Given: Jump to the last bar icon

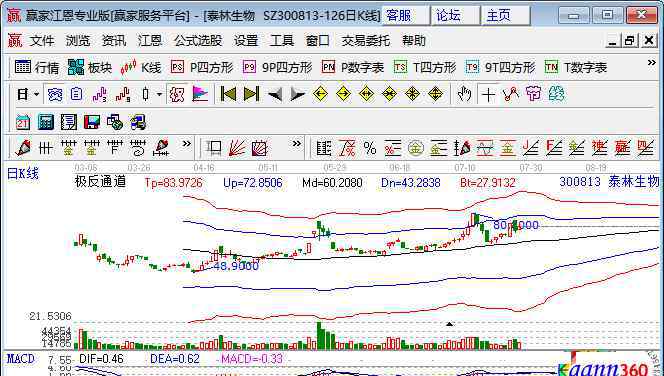Looking at the screenshot, I should point(251,94).
